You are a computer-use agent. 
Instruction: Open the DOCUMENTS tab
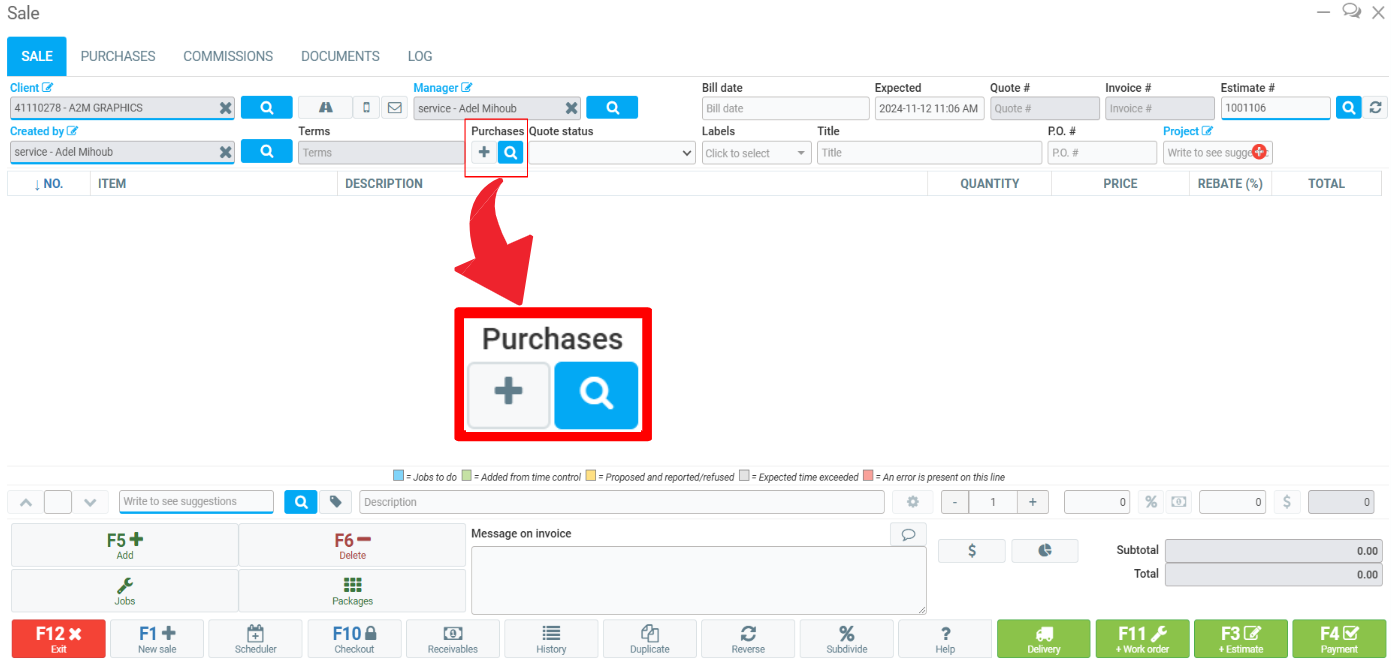(340, 56)
